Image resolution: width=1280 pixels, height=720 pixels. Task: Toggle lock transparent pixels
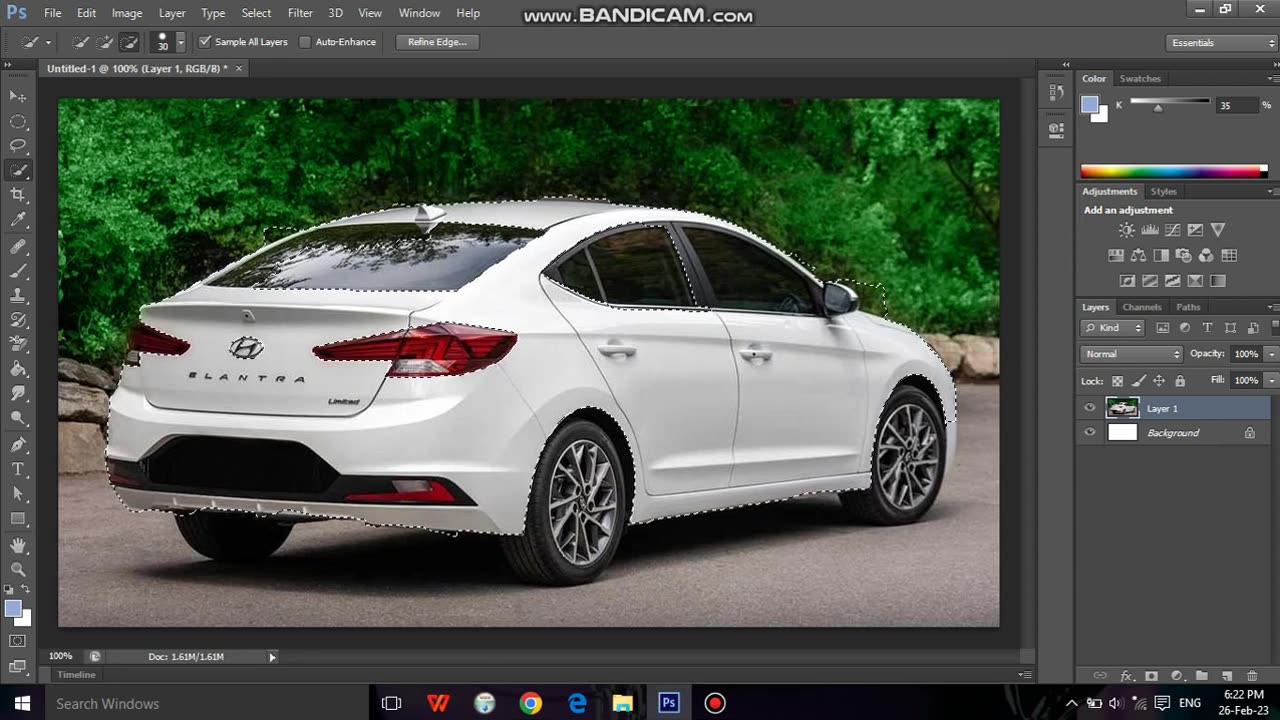tap(1118, 381)
